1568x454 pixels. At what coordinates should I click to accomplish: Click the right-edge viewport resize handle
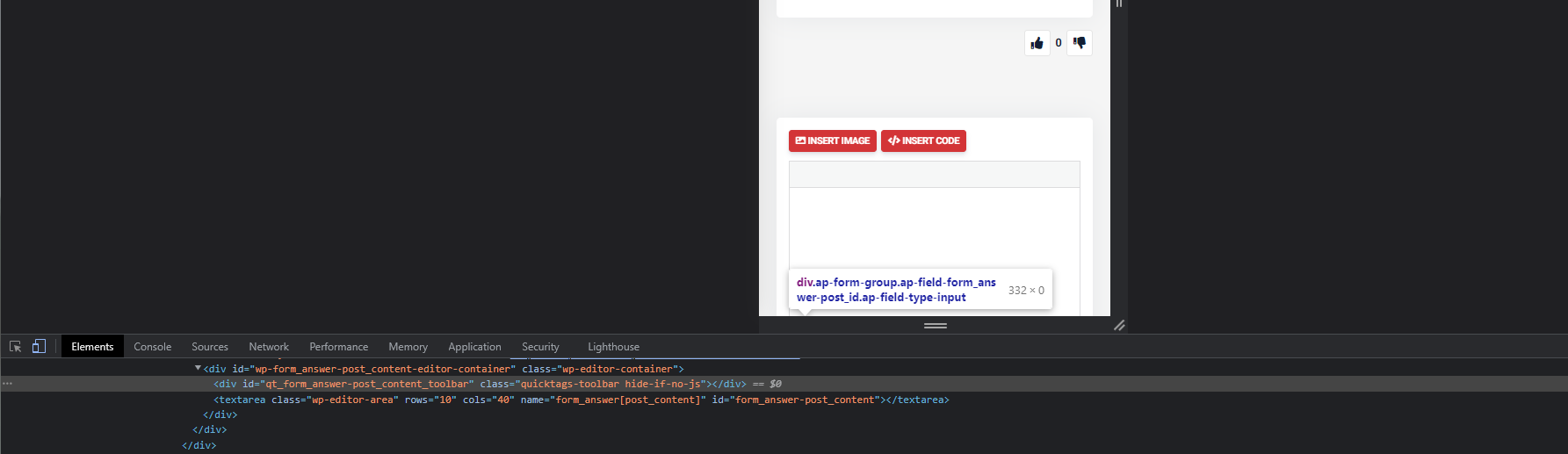point(1119,4)
